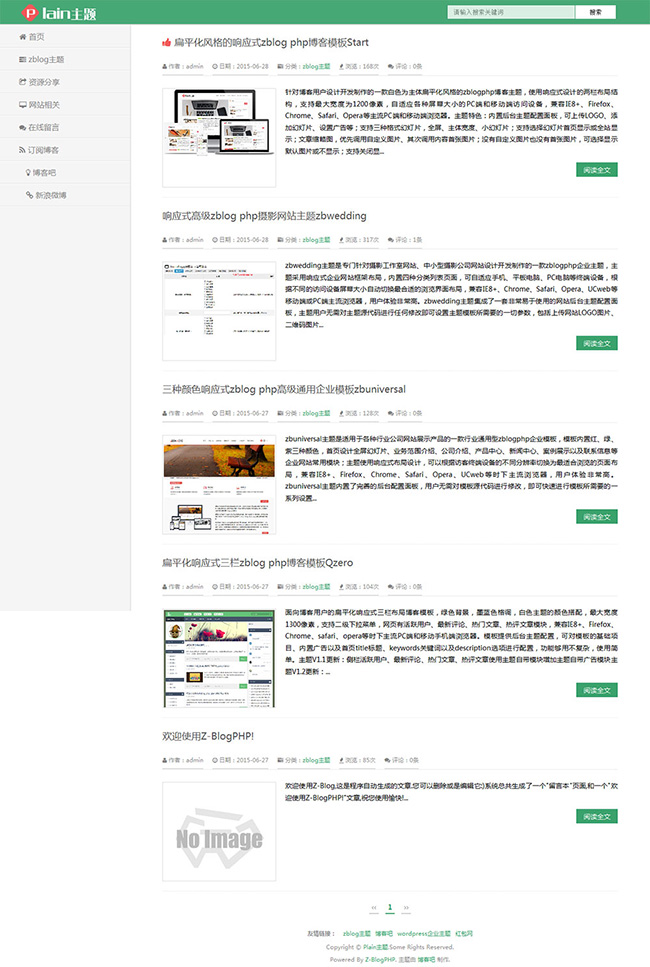The width and height of the screenshot is (650, 967).
Task: Click the Qzero post thumbnail image
Action: coord(219,658)
